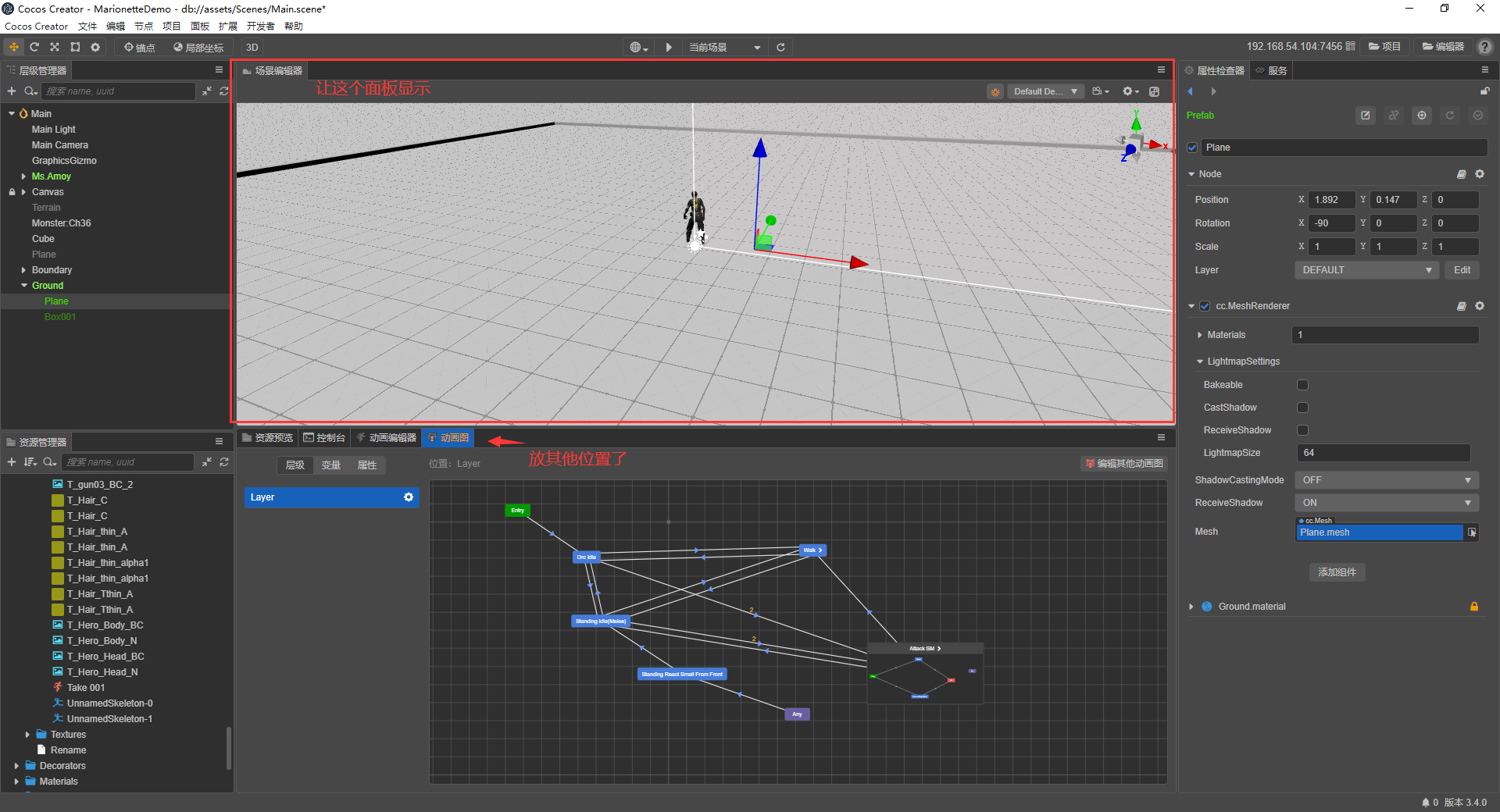Click the 编辑其他动画图 button
This screenshot has width=1500, height=812.
(x=1124, y=464)
